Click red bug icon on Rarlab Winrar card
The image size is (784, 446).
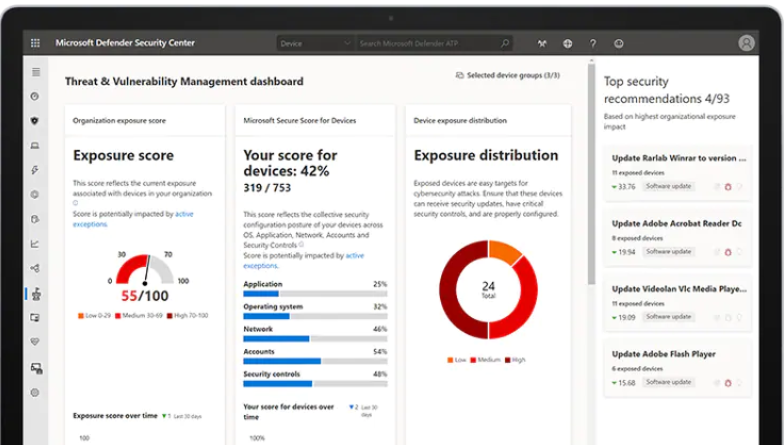pyautogui.click(x=728, y=186)
